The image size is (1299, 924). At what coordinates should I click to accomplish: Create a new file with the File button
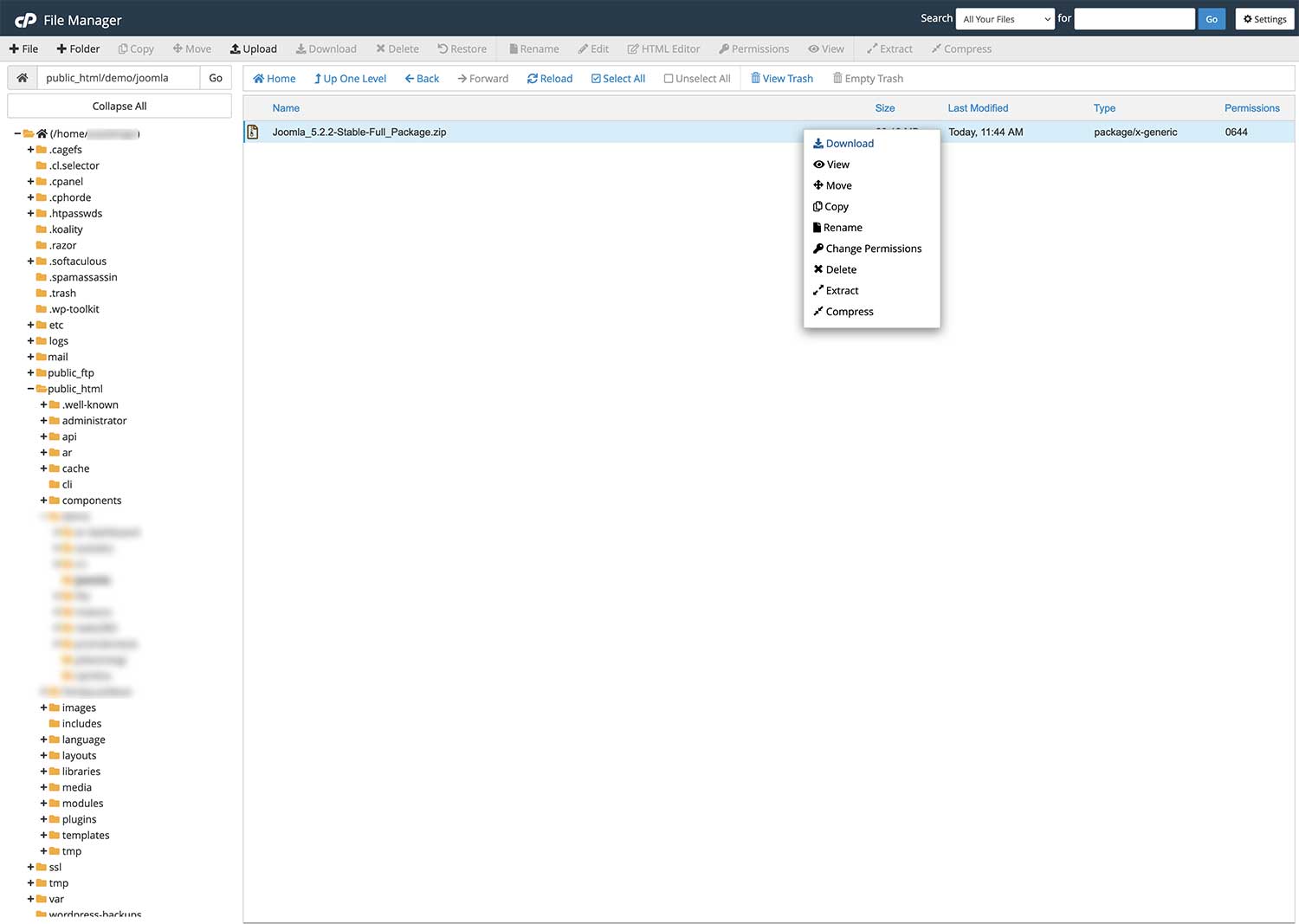(x=23, y=48)
